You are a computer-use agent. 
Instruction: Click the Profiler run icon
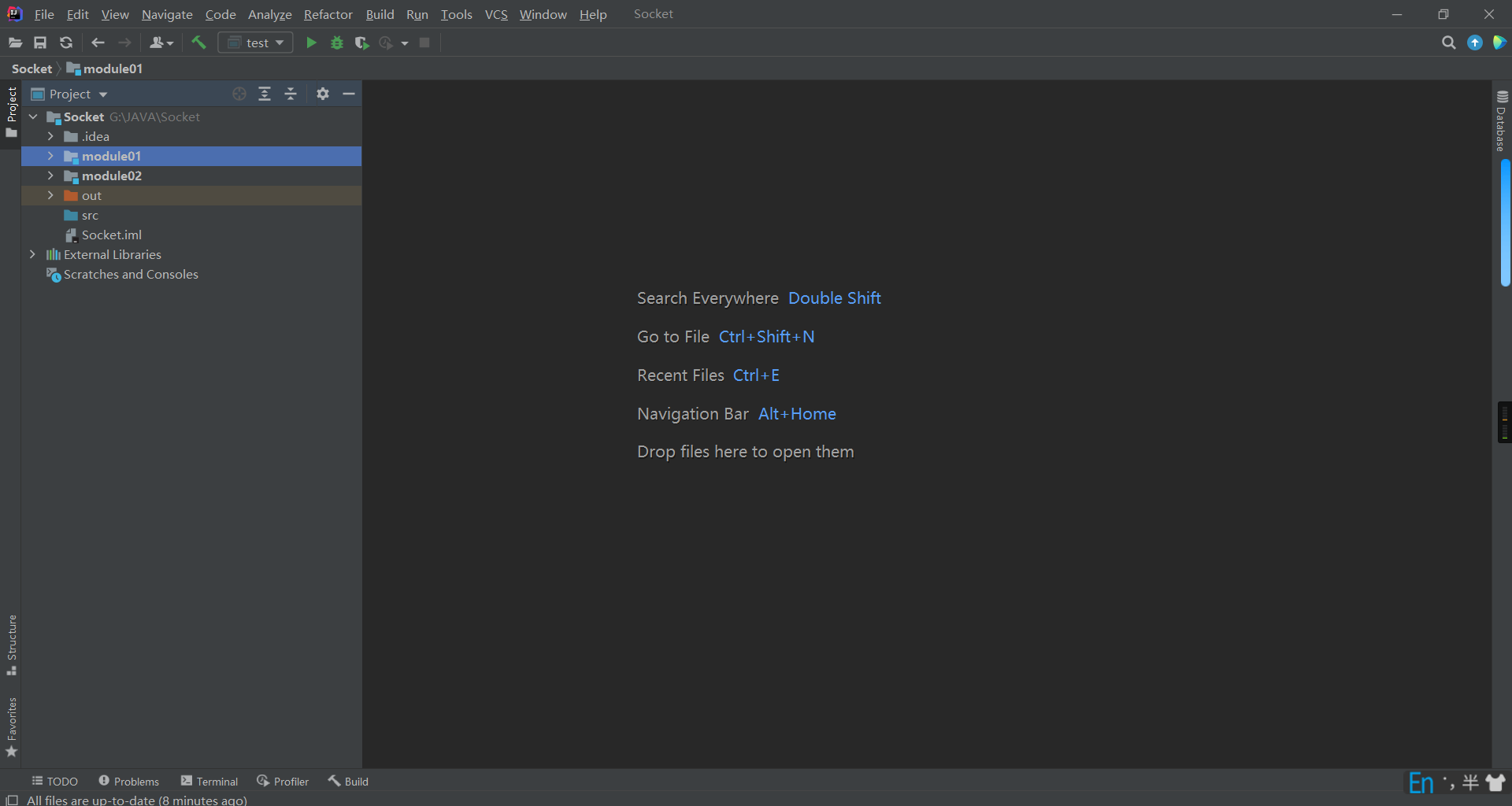(x=386, y=43)
